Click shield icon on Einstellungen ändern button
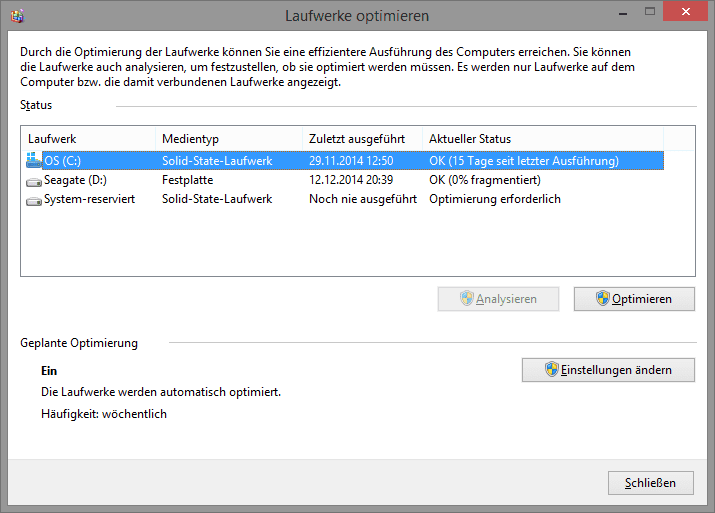This screenshot has width=715, height=513. pyautogui.click(x=551, y=369)
